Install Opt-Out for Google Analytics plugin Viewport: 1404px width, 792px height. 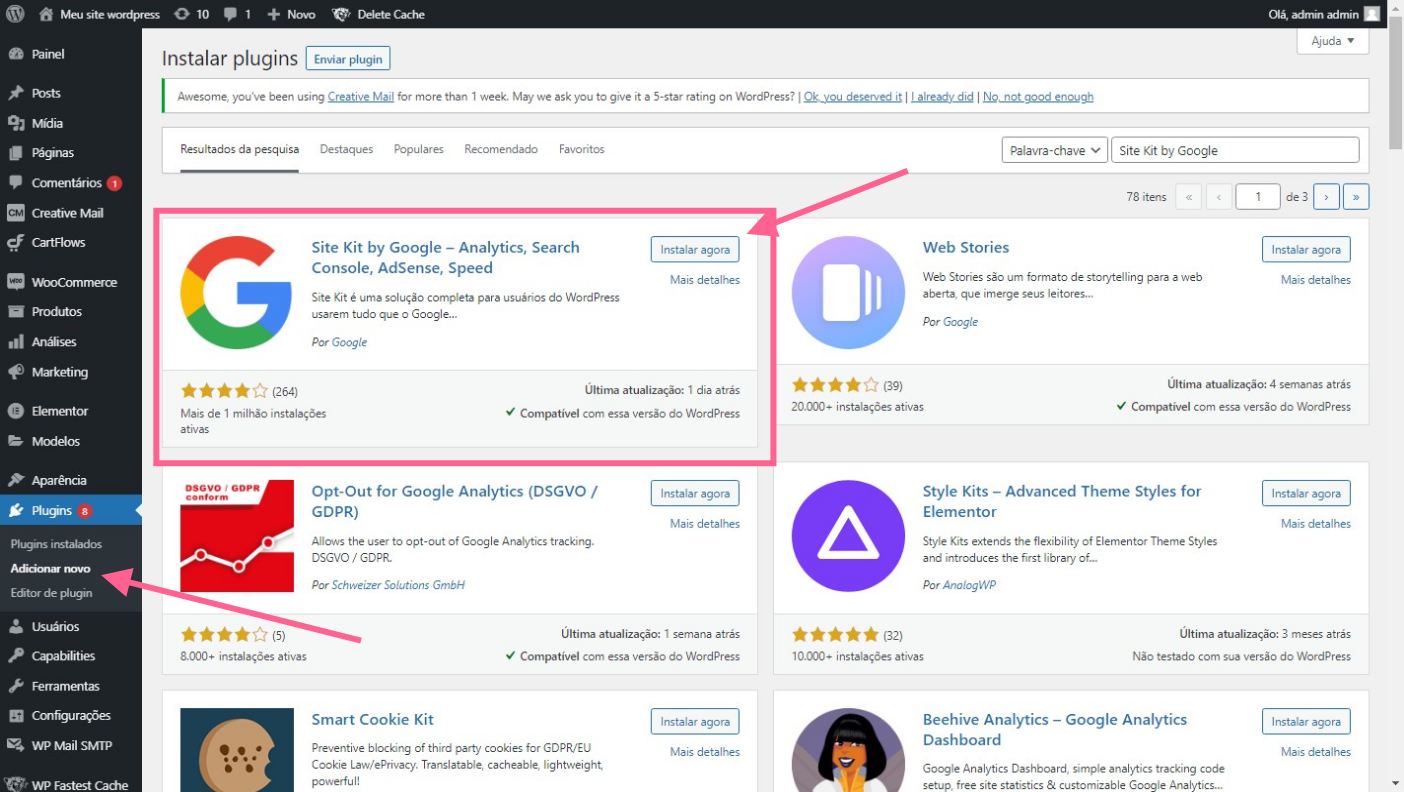coord(695,493)
